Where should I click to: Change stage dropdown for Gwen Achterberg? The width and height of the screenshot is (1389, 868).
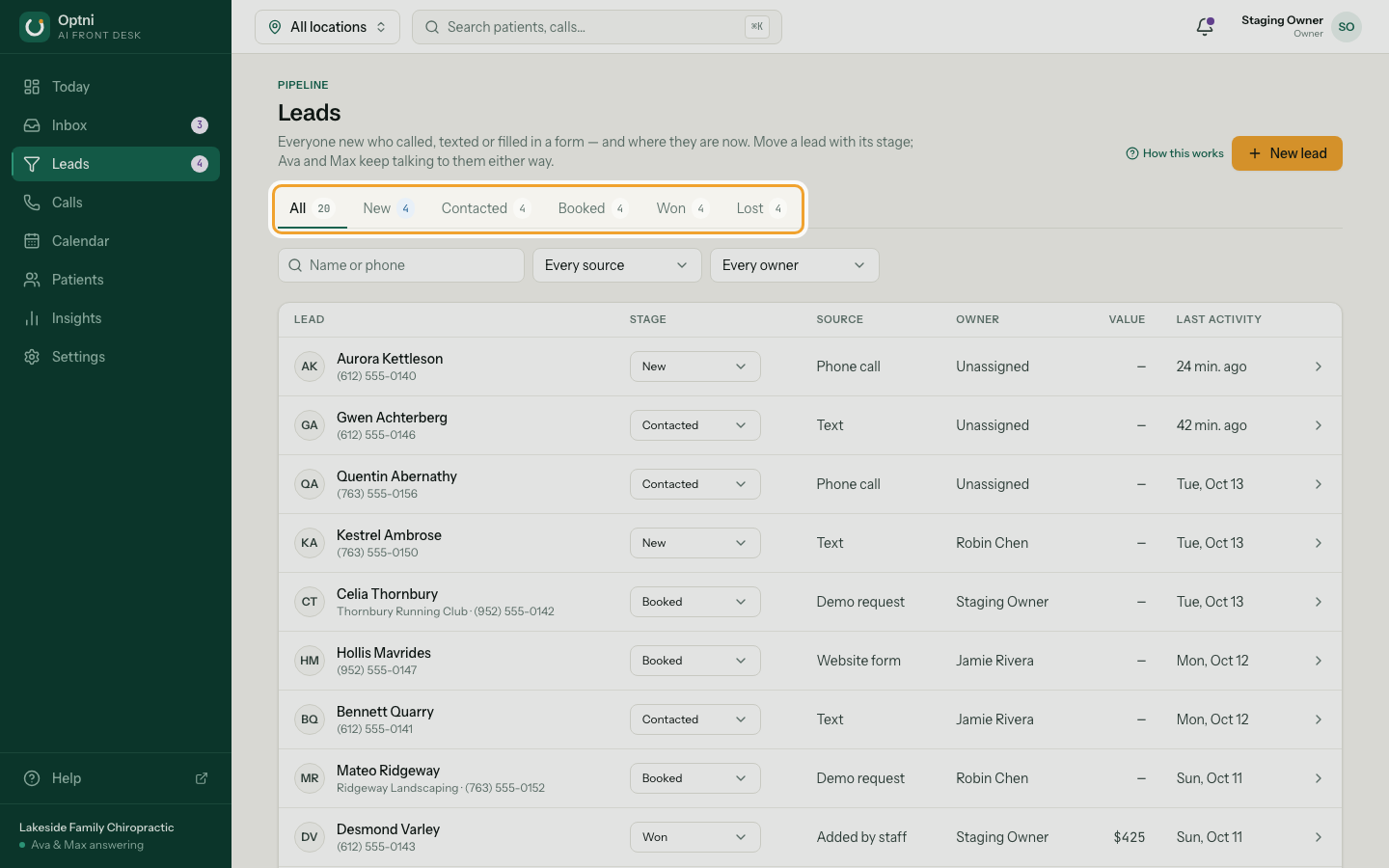pyautogui.click(x=694, y=425)
